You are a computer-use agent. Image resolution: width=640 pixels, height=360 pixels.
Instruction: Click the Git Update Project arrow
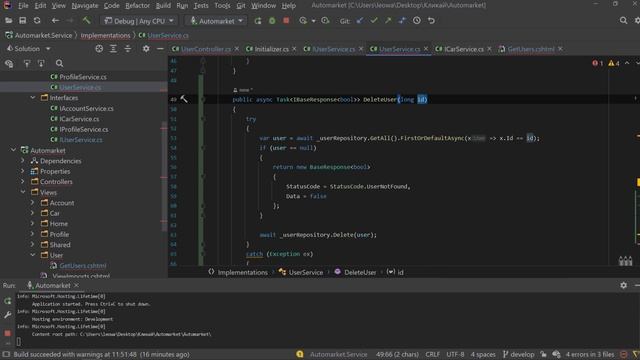(x=360, y=20)
